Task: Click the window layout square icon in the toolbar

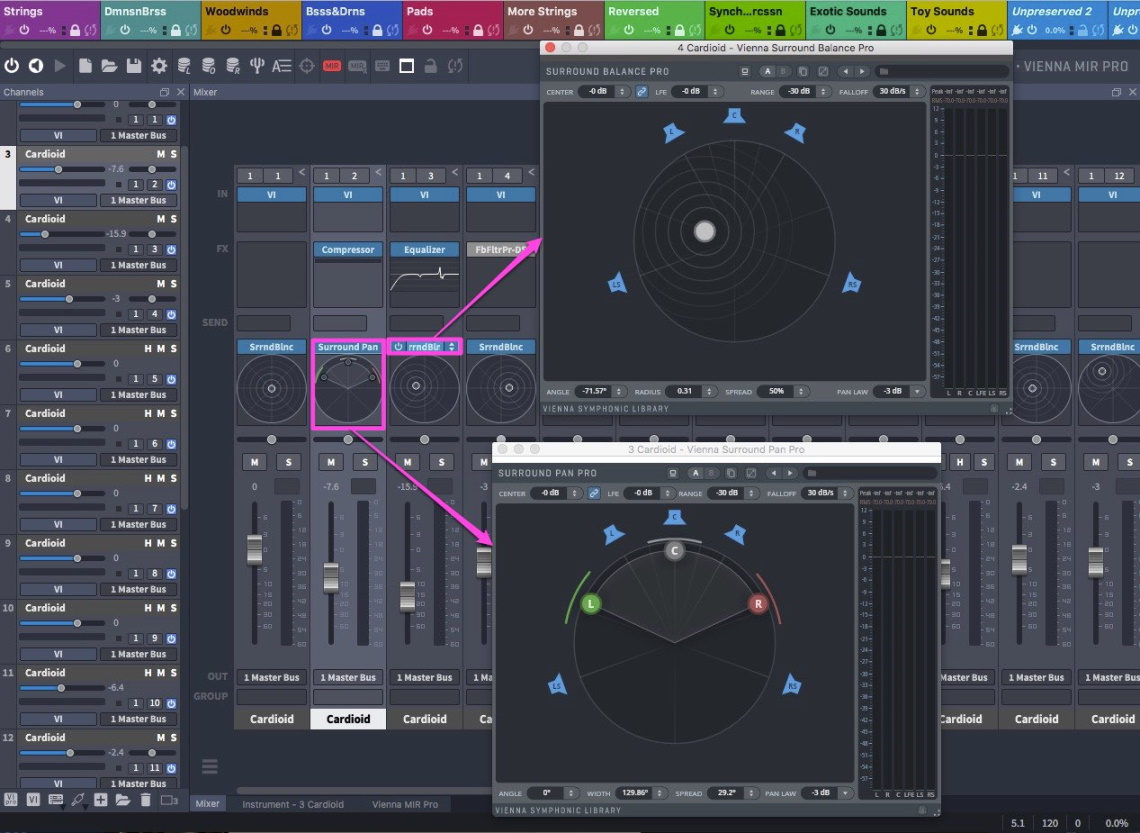Action: point(406,66)
